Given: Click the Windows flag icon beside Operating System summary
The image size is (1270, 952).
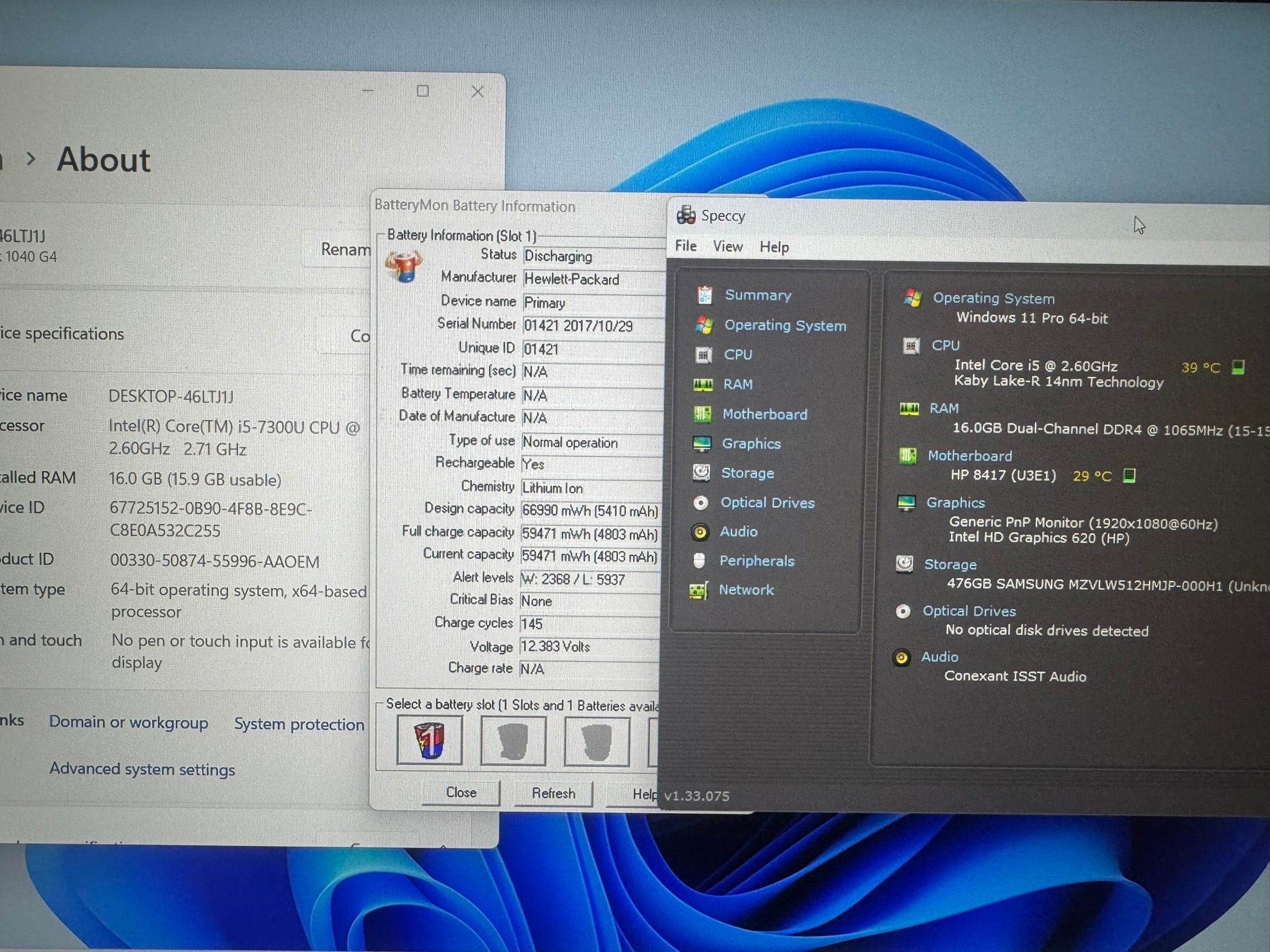Looking at the screenshot, I should [x=912, y=298].
